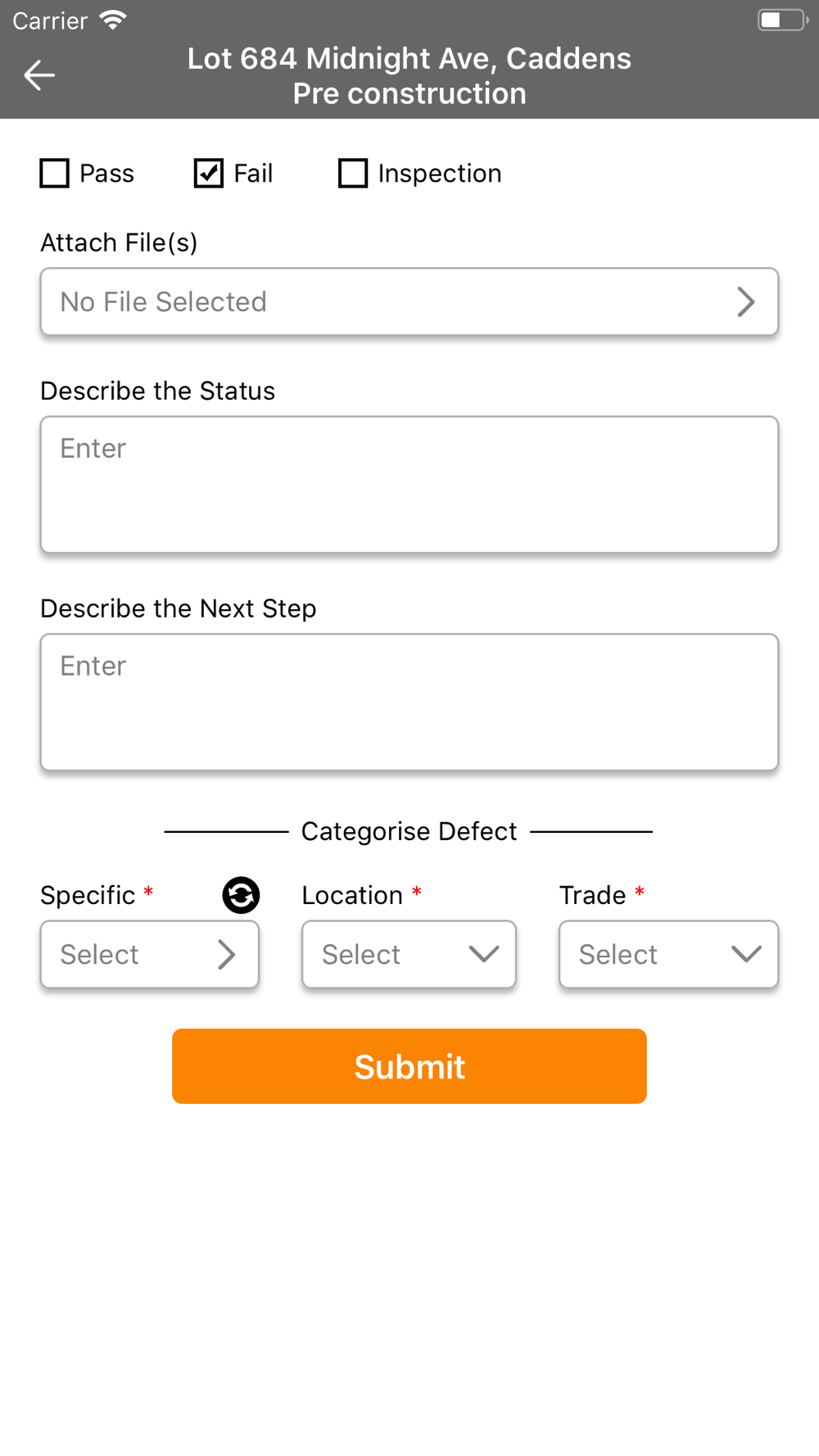Tap the Inspection label text
This screenshot has height=1456, width=819.
coord(440,174)
